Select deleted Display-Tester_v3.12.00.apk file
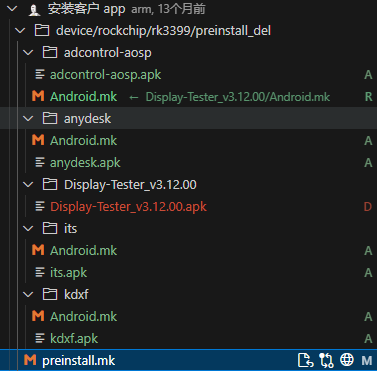Viewport: 377px width, 371px height. click(x=128, y=207)
